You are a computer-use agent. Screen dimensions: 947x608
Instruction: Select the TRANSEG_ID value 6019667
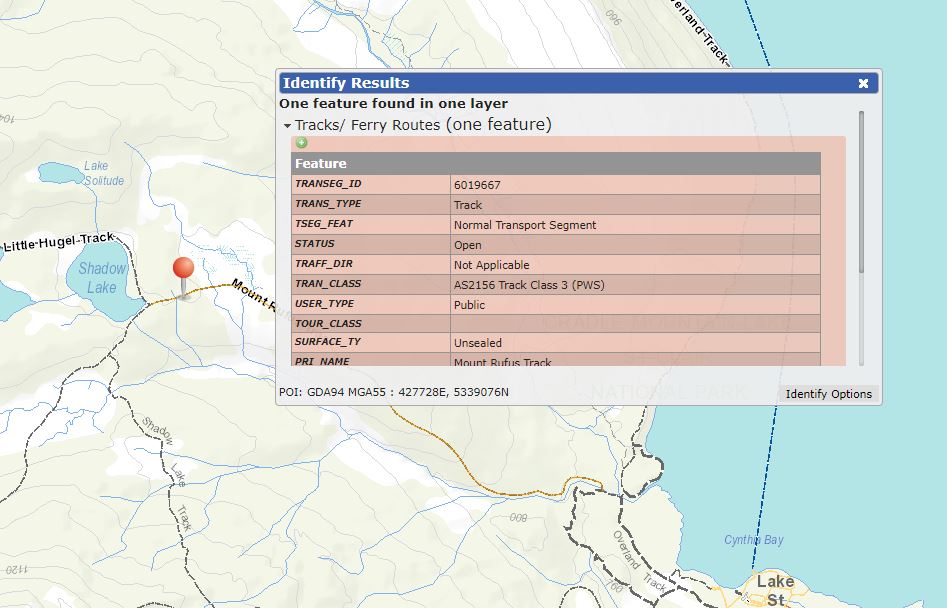[477, 185]
